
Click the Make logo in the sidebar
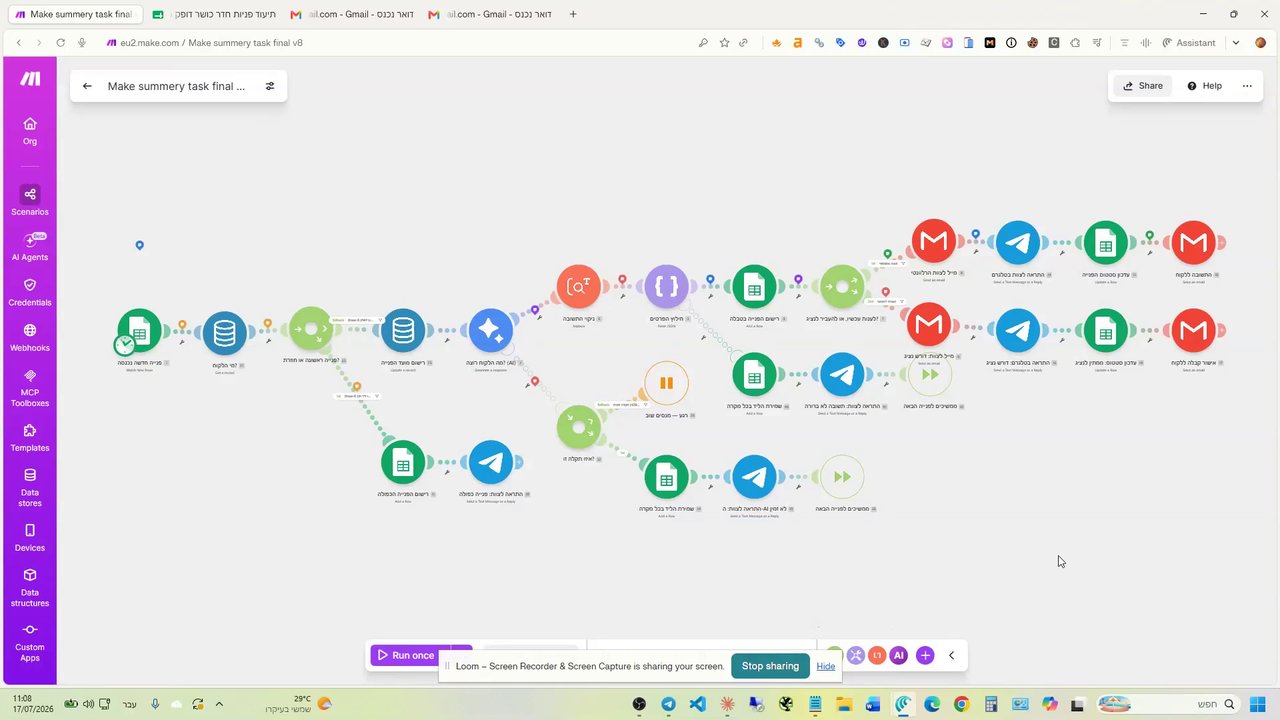coord(30,79)
